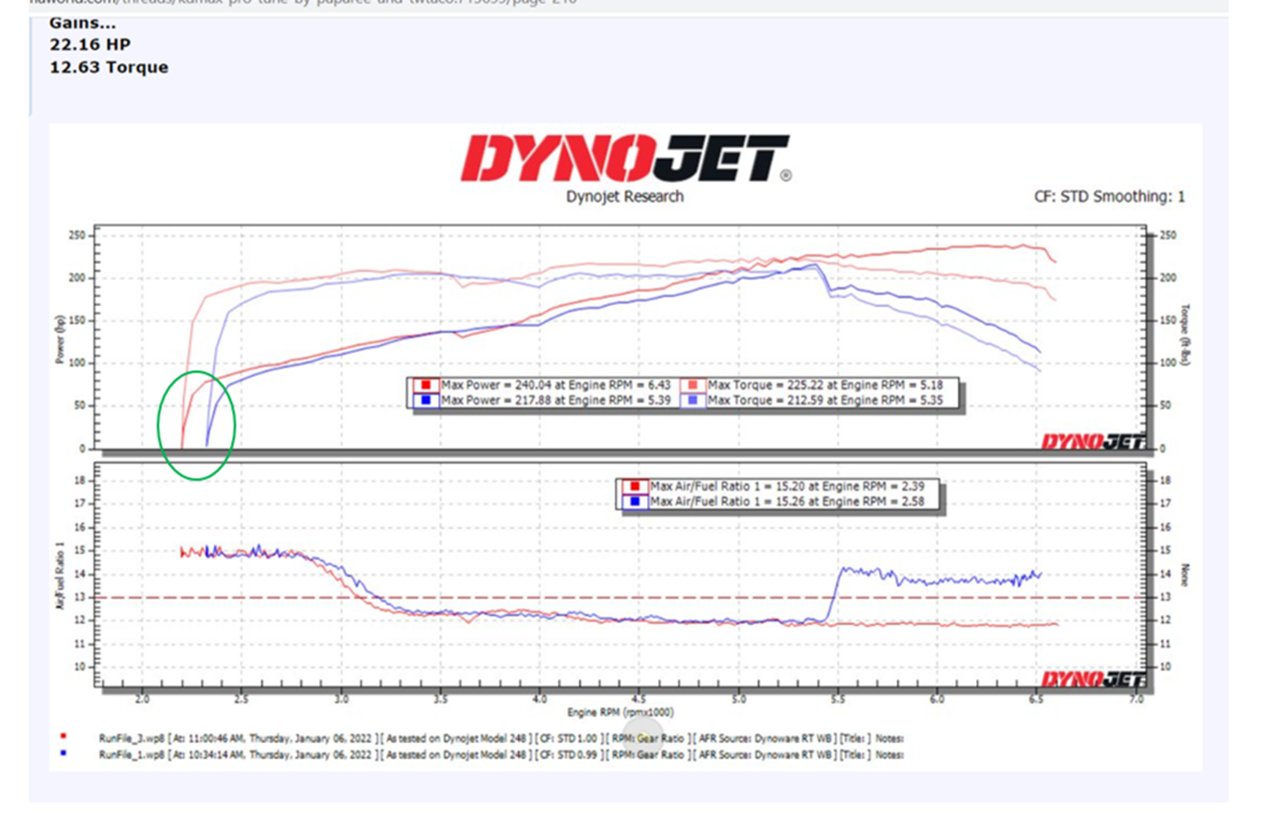Click the blue Max Power legend swatch
The height and width of the screenshot is (840, 1279).
pos(427,401)
